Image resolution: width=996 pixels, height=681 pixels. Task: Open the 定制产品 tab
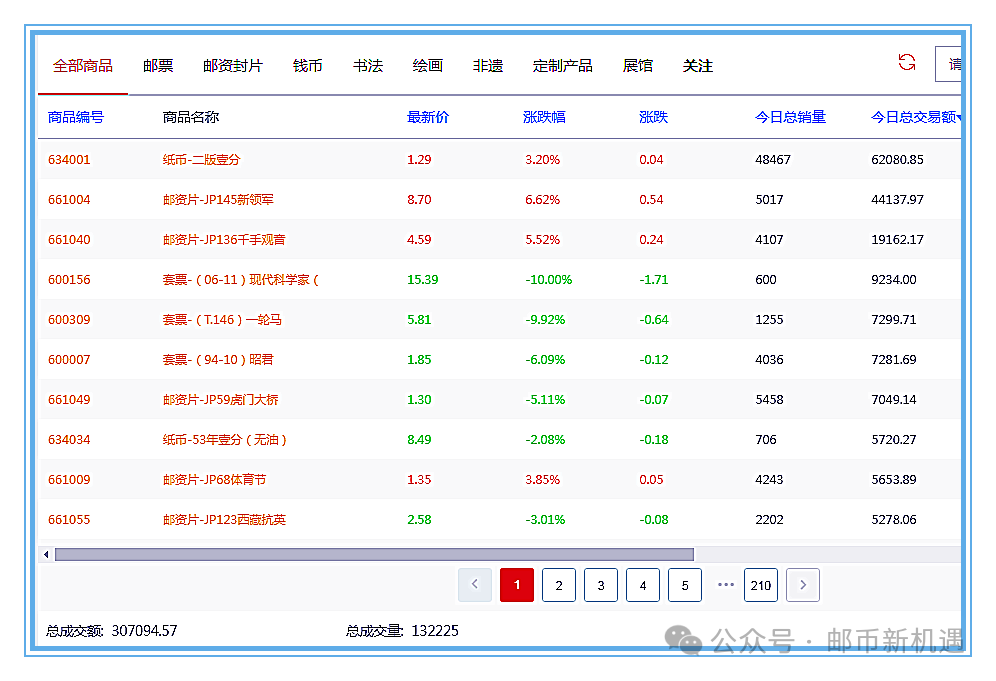563,66
